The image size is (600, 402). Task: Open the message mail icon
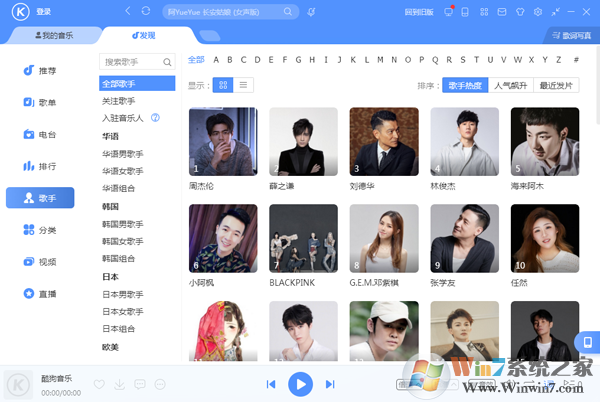[502, 12]
